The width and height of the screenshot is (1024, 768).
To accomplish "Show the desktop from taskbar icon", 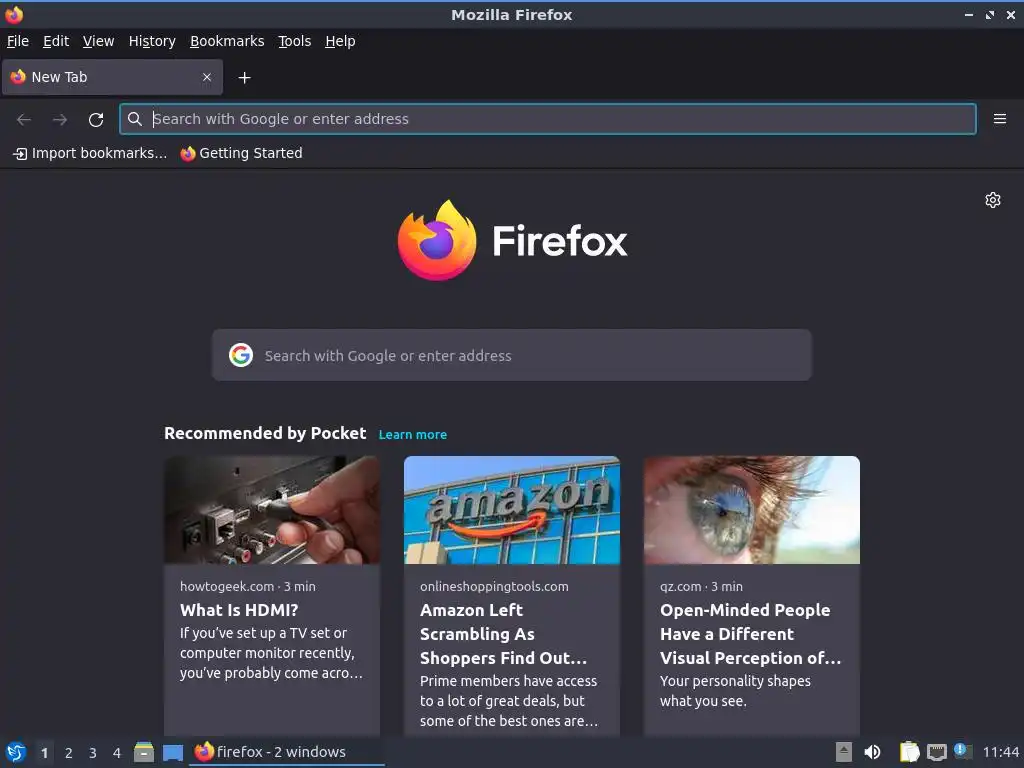I will pyautogui.click(x=173, y=753).
